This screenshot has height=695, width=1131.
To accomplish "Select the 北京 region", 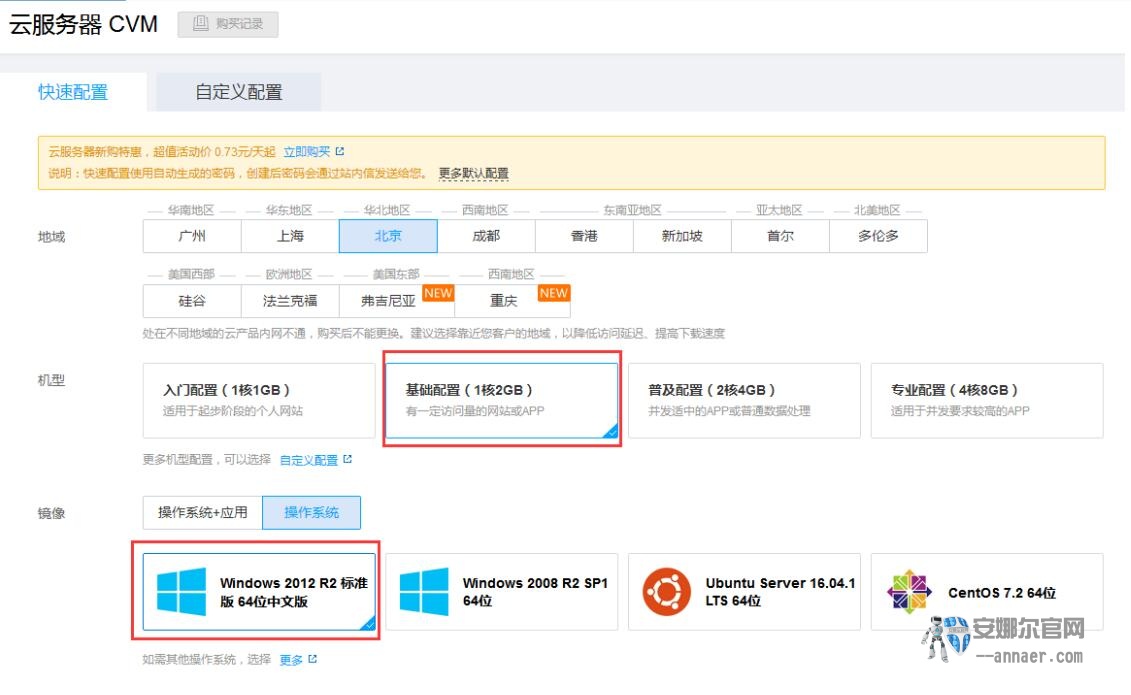I will point(388,236).
